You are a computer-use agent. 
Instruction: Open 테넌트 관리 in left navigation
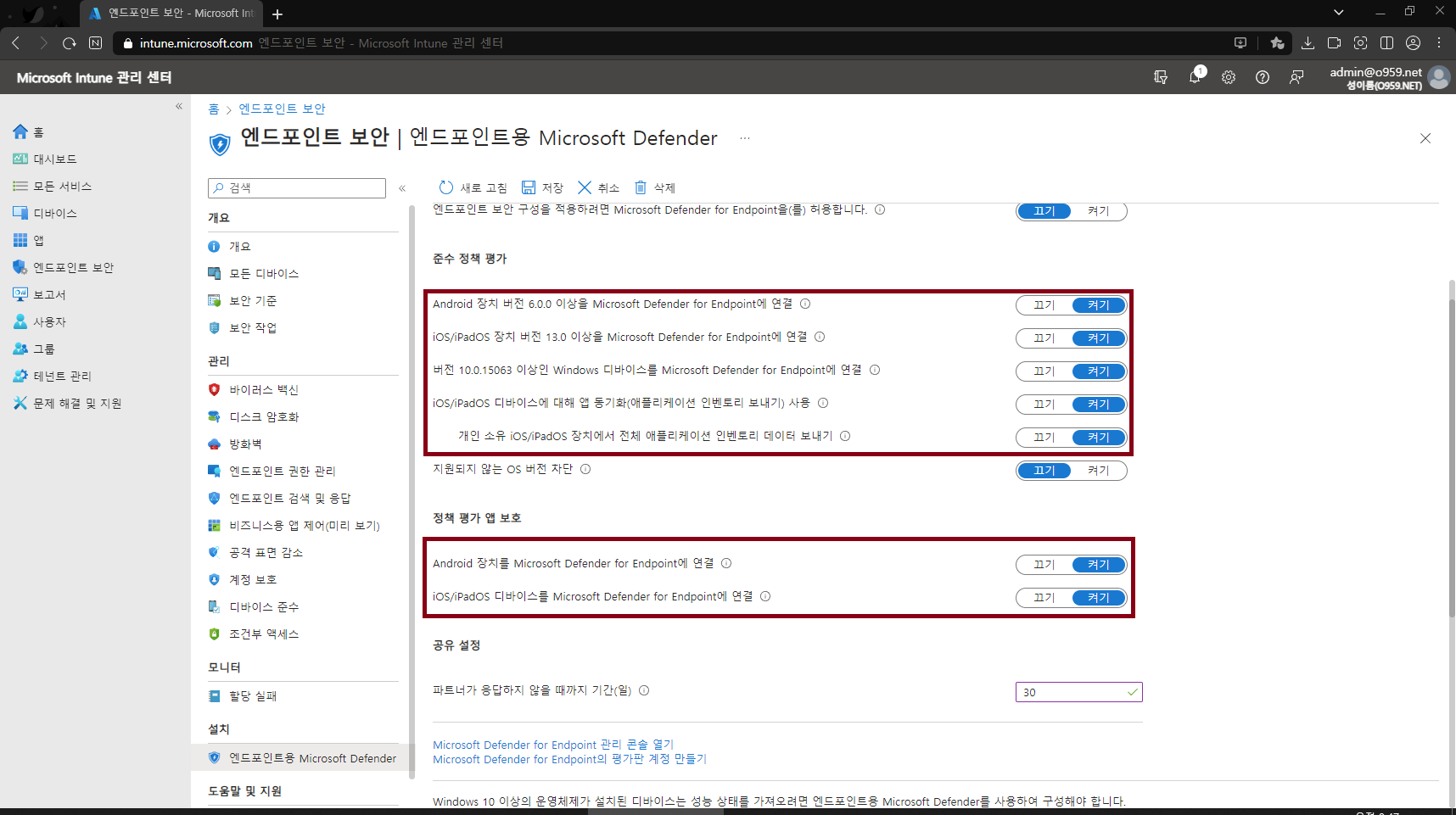(x=52, y=377)
